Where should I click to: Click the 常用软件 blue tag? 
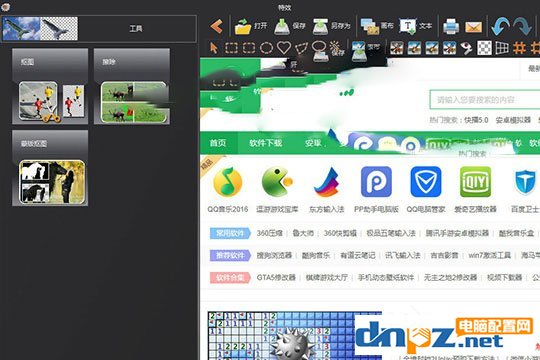coord(230,233)
